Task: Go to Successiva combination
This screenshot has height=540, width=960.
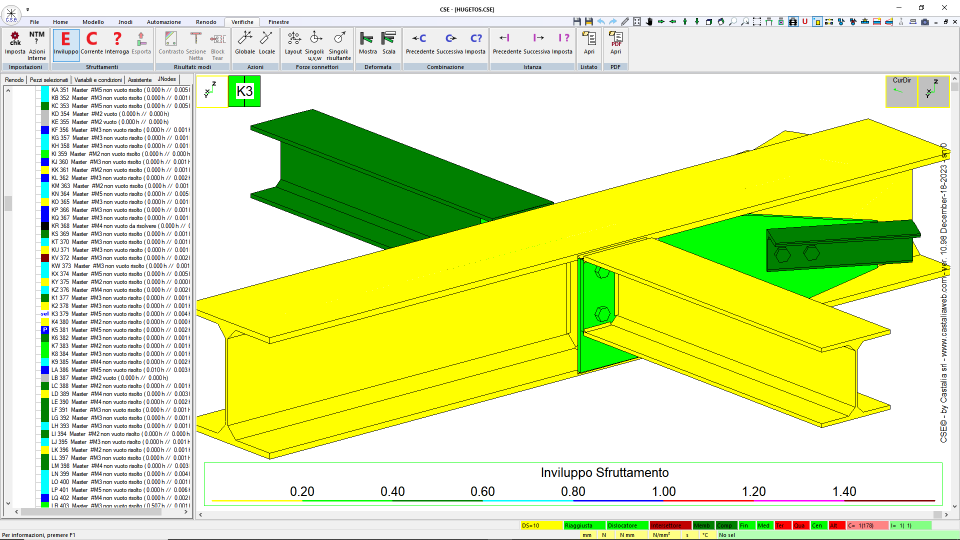Action: pos(450,43)
